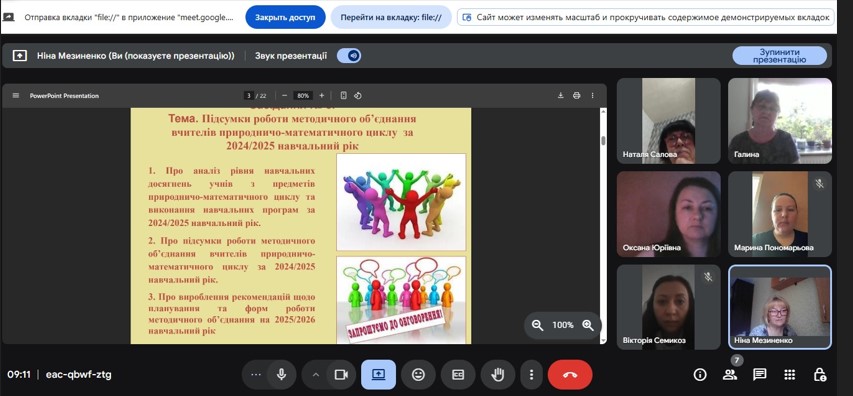Open meeting details info icon
Viewport: 853px width, 396px height.
700,375
